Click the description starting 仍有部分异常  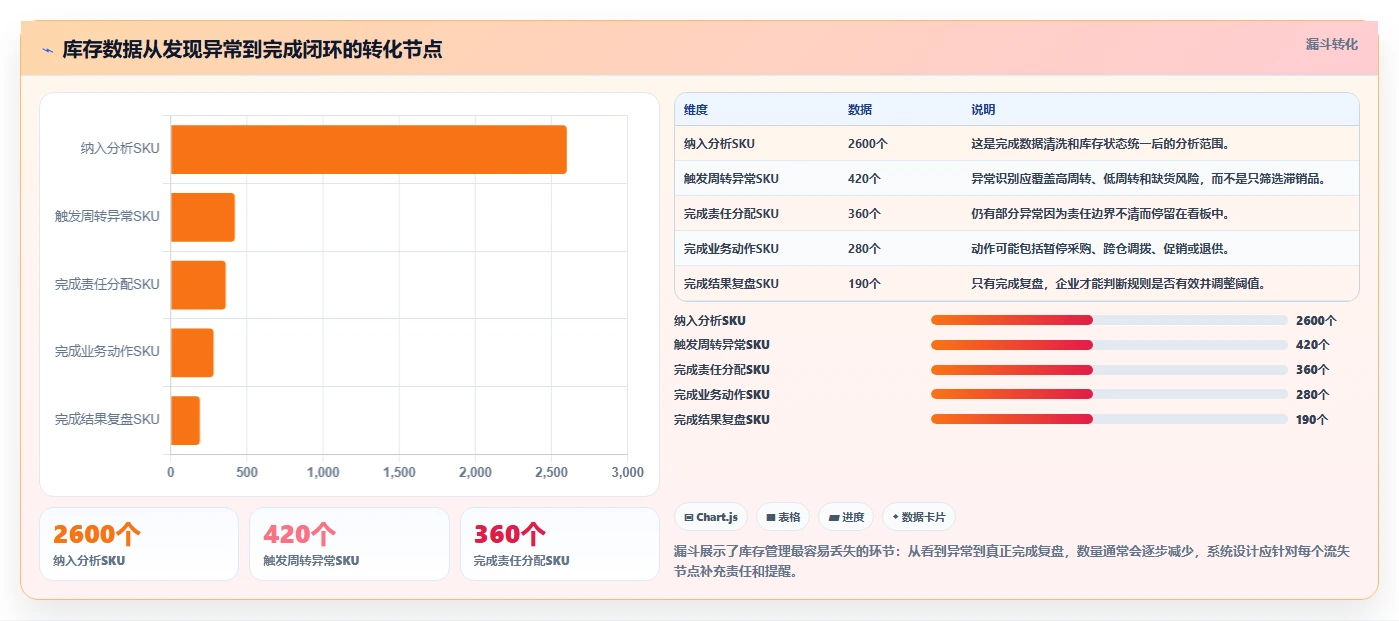point(1100,214)
